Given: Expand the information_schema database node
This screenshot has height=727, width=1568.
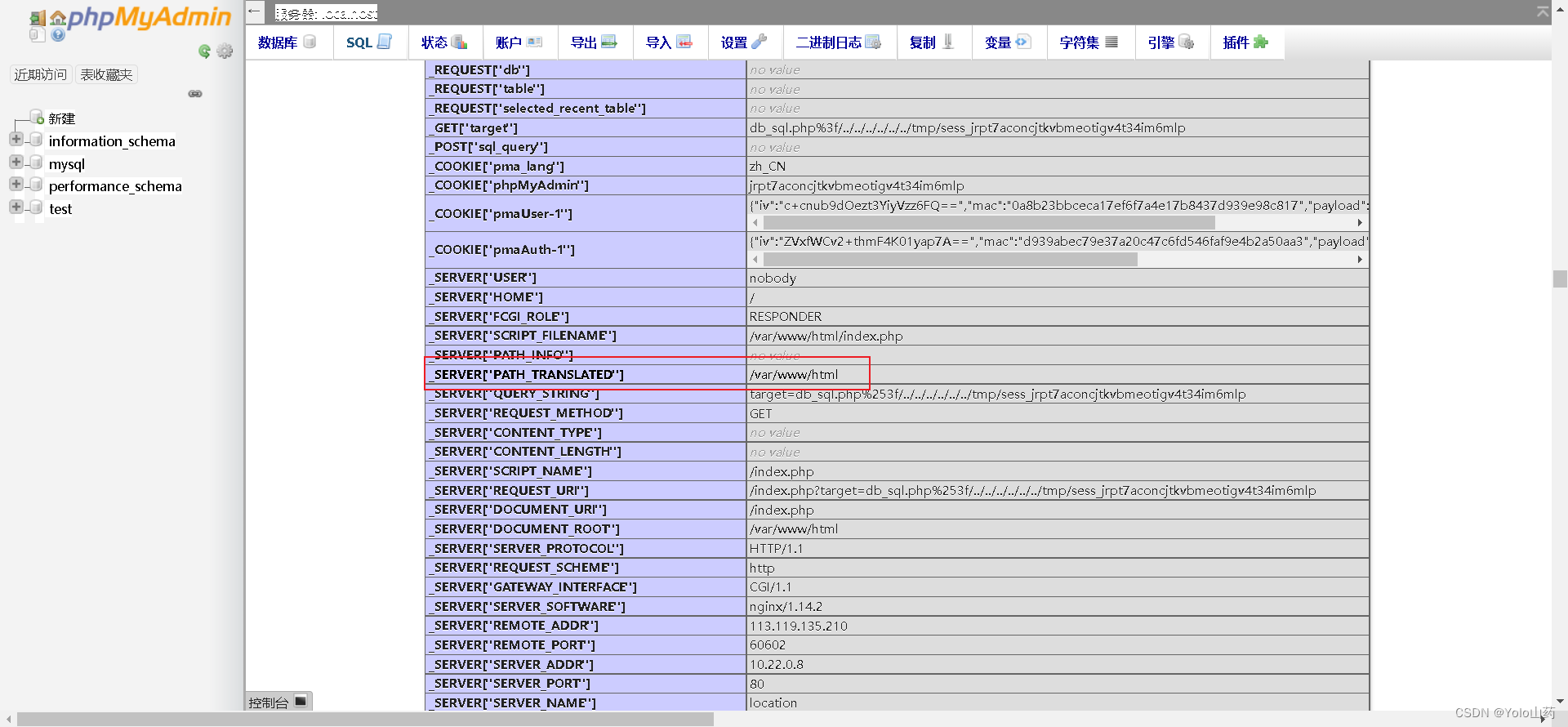Looking at the screenshot, I should [x=16, y=140].
